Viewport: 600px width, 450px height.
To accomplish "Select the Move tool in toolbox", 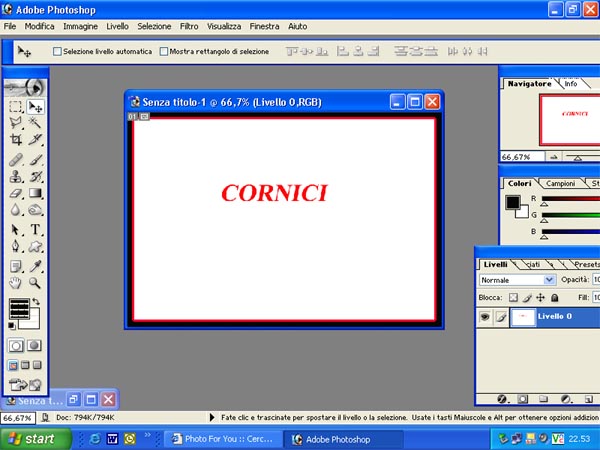I will [x=35, y=107].
